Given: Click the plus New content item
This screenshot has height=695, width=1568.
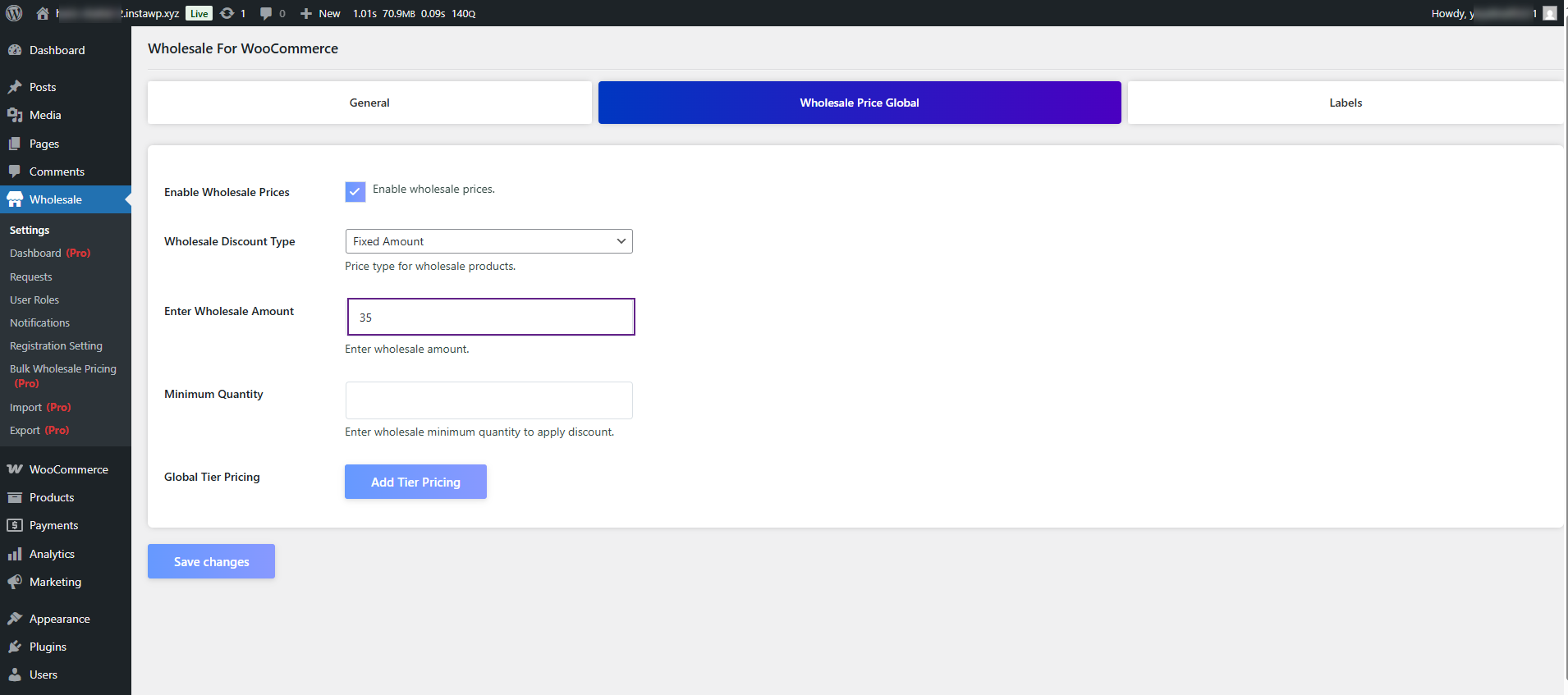Looking at the screenshot, I should (320, 13).
